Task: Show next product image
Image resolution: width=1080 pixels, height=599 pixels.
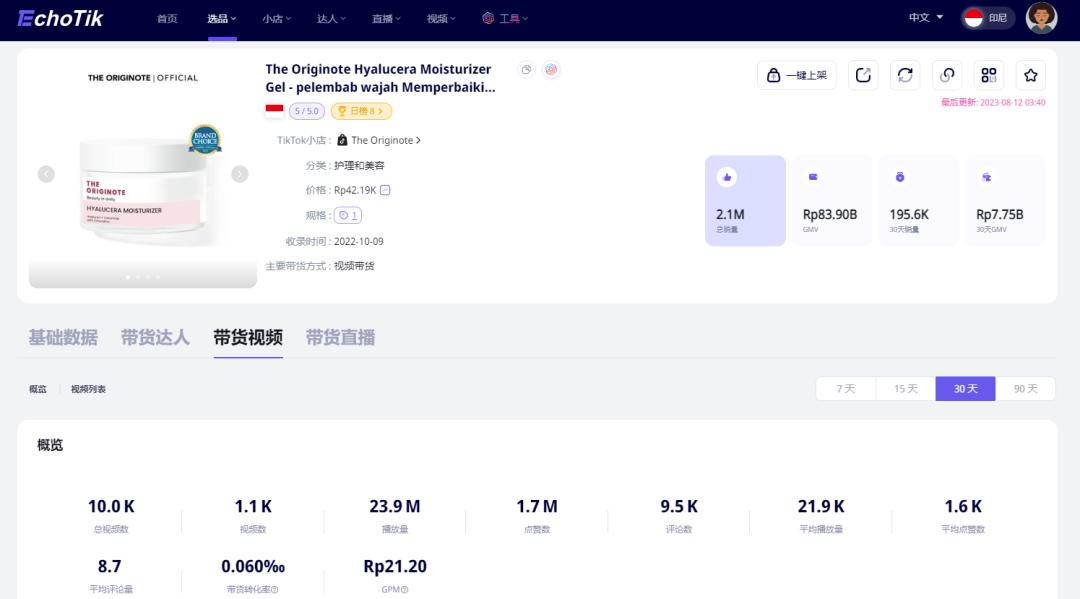Action: click(x=240, y=174)
